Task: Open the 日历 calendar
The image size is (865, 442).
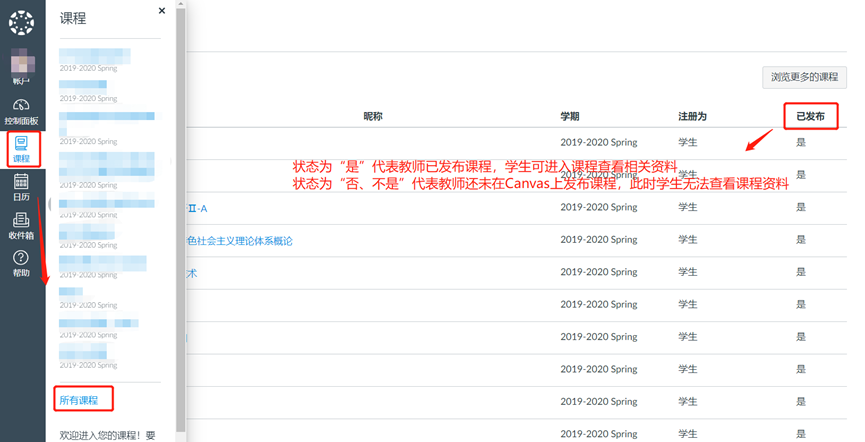Action: point(22,187)
